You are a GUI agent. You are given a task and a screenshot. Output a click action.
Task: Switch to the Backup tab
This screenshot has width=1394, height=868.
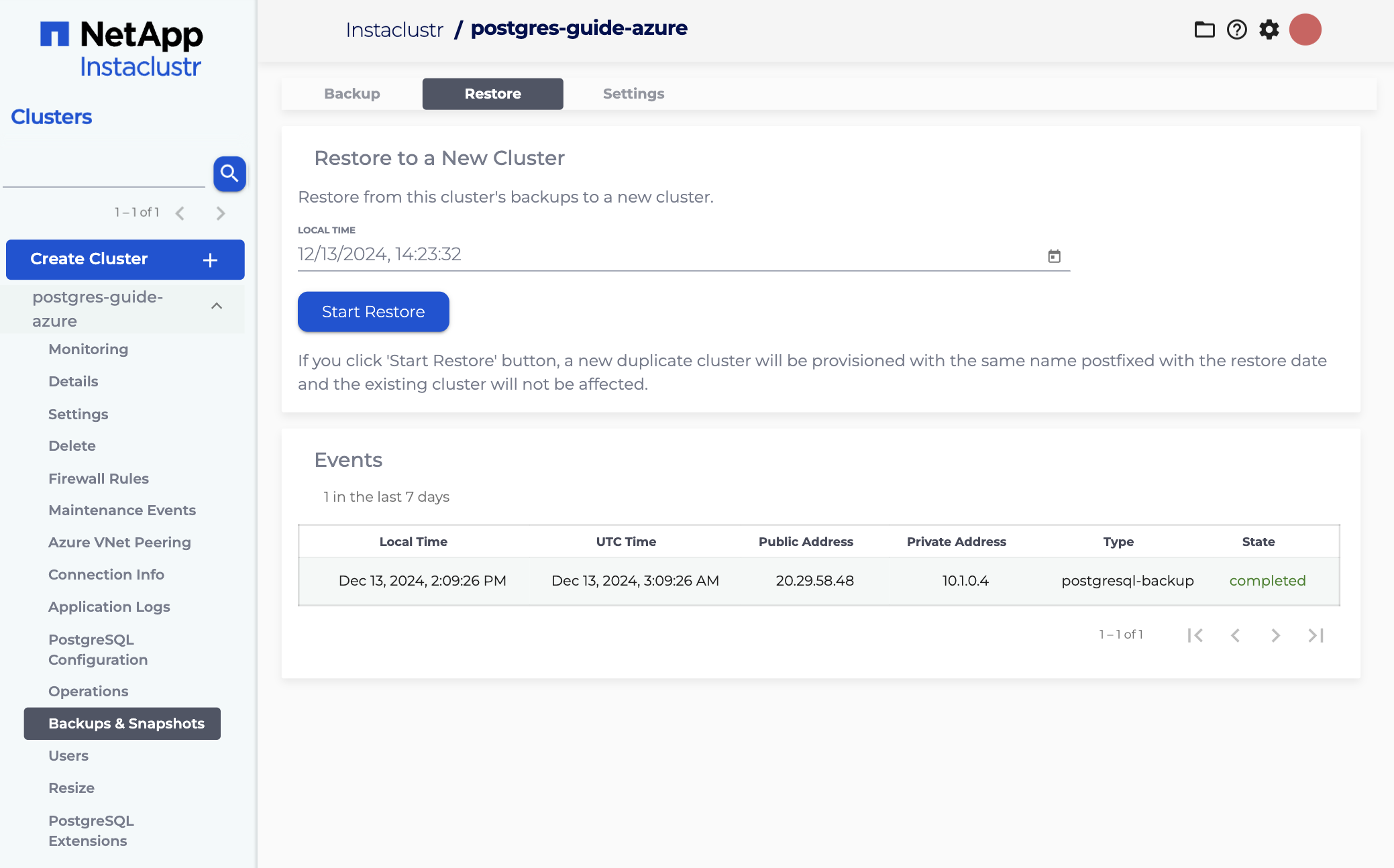pyautogui.click(x=352, y=94)
